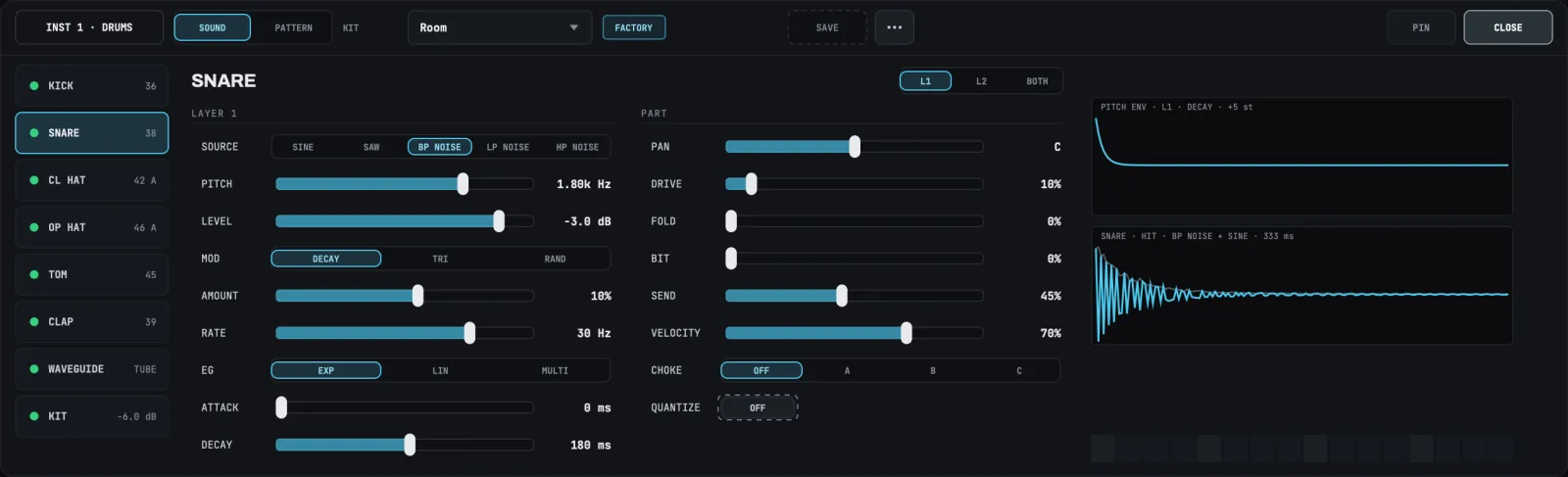Viewport: 1568px width, 477px height.
Task: Toggle the green status dot on TOM row
Action: coord(34,275)
